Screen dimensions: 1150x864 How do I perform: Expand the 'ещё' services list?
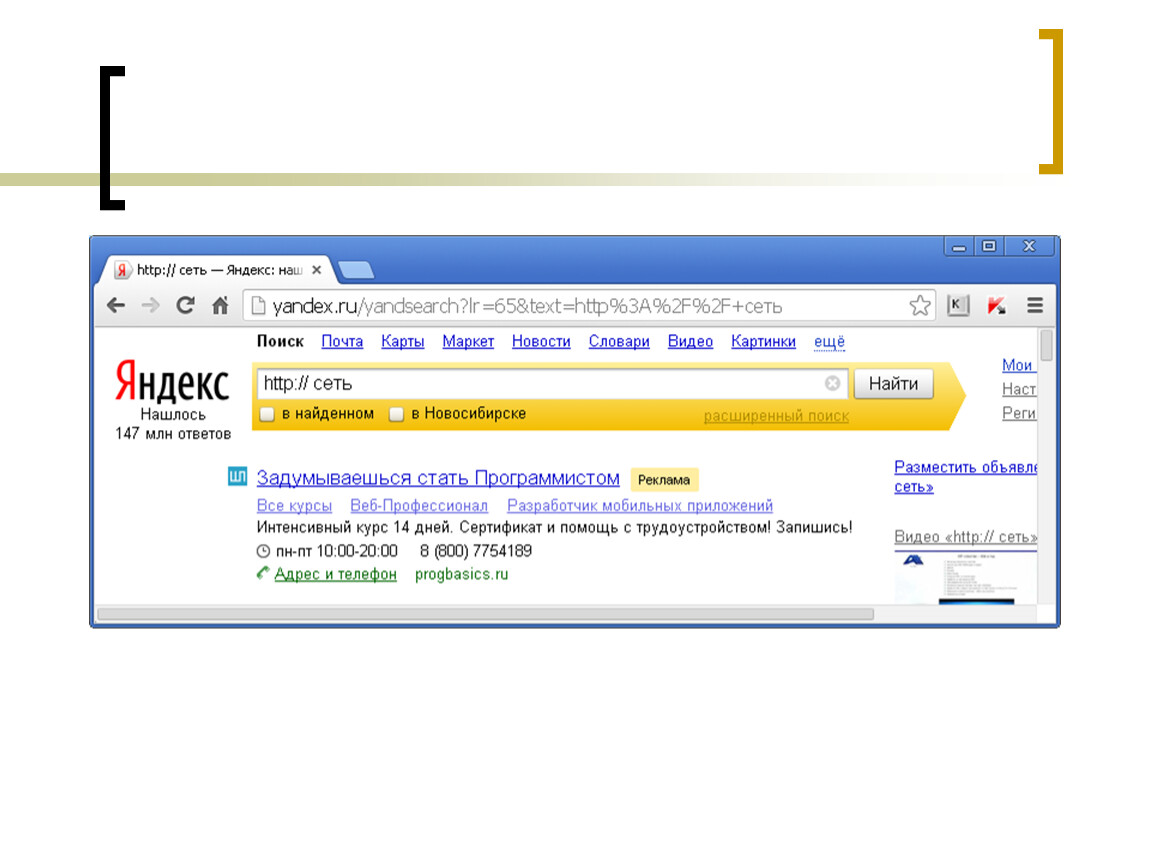click(829, 342)
